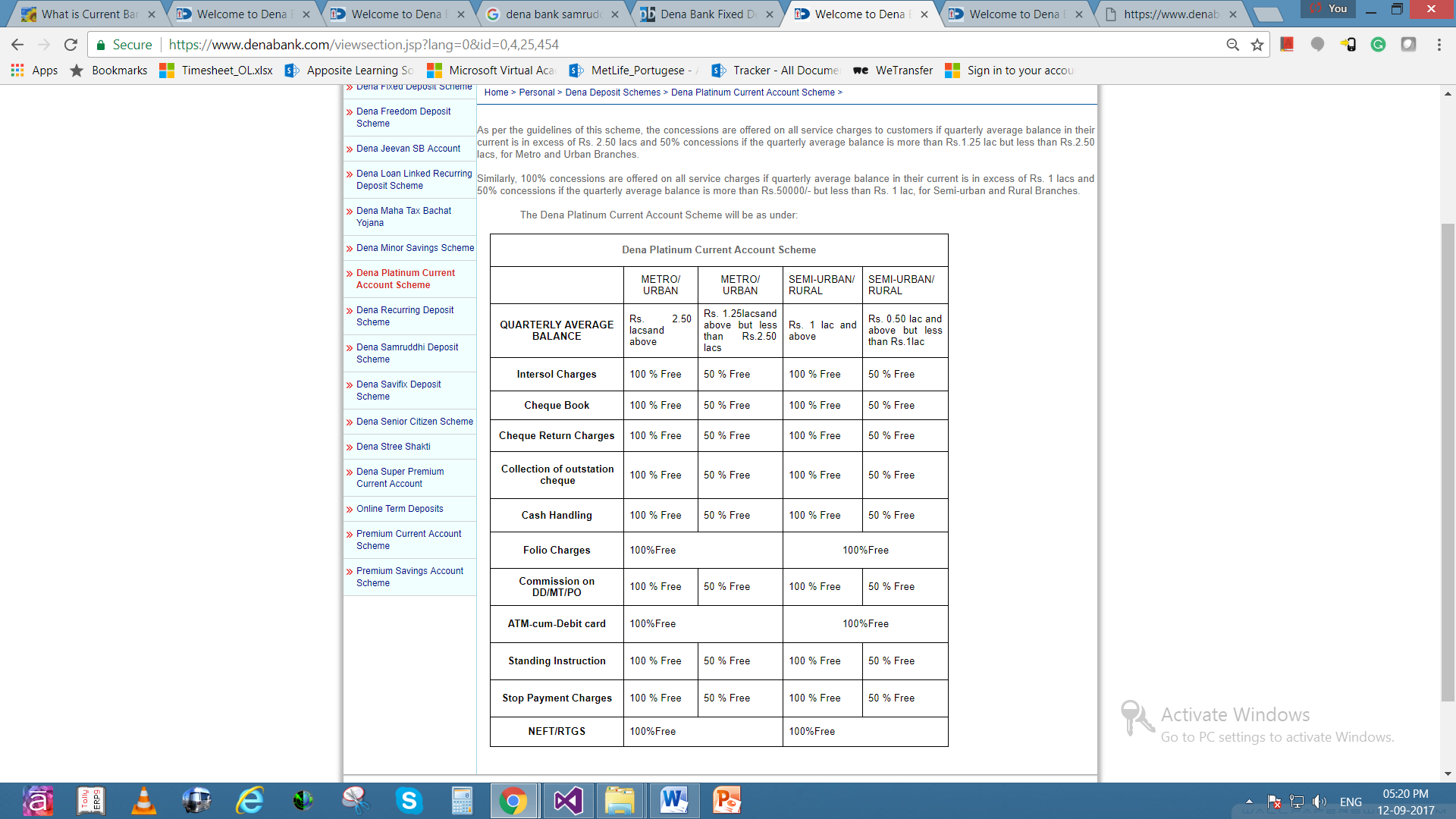This screenshot has width=1456, height=819.
Task: Open Premium Current Account Scheme link
Action: coord(409,540)
